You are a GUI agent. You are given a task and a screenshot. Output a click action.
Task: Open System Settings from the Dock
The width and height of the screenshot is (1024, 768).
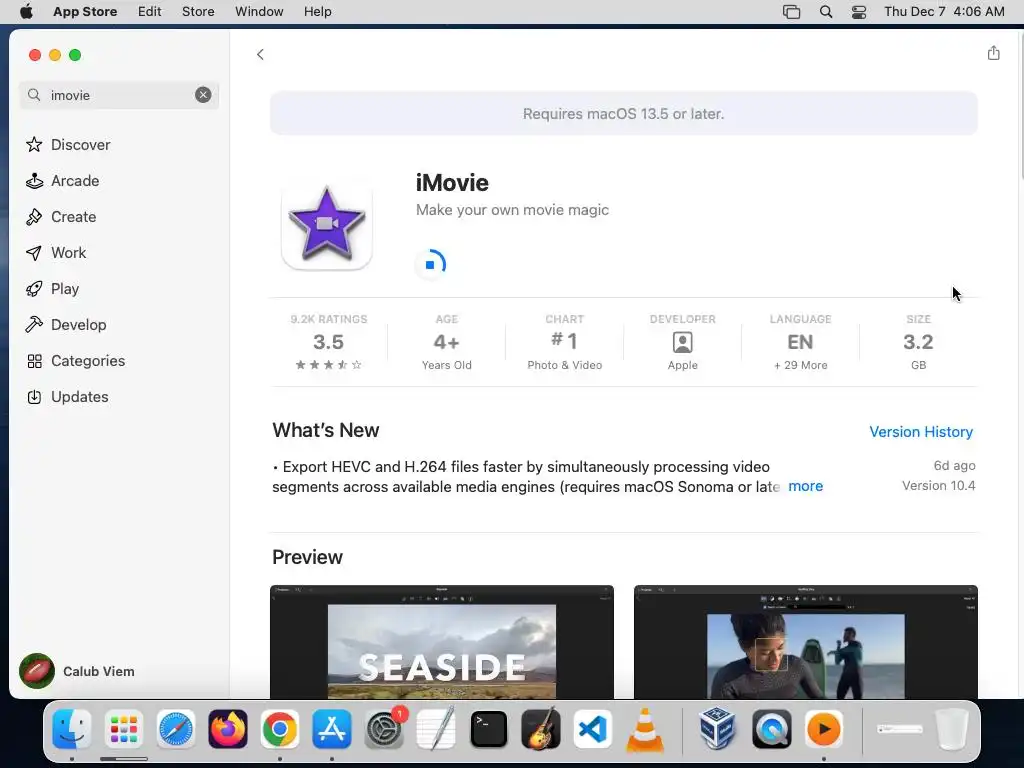pyautogui.click(x=384, y=729)
